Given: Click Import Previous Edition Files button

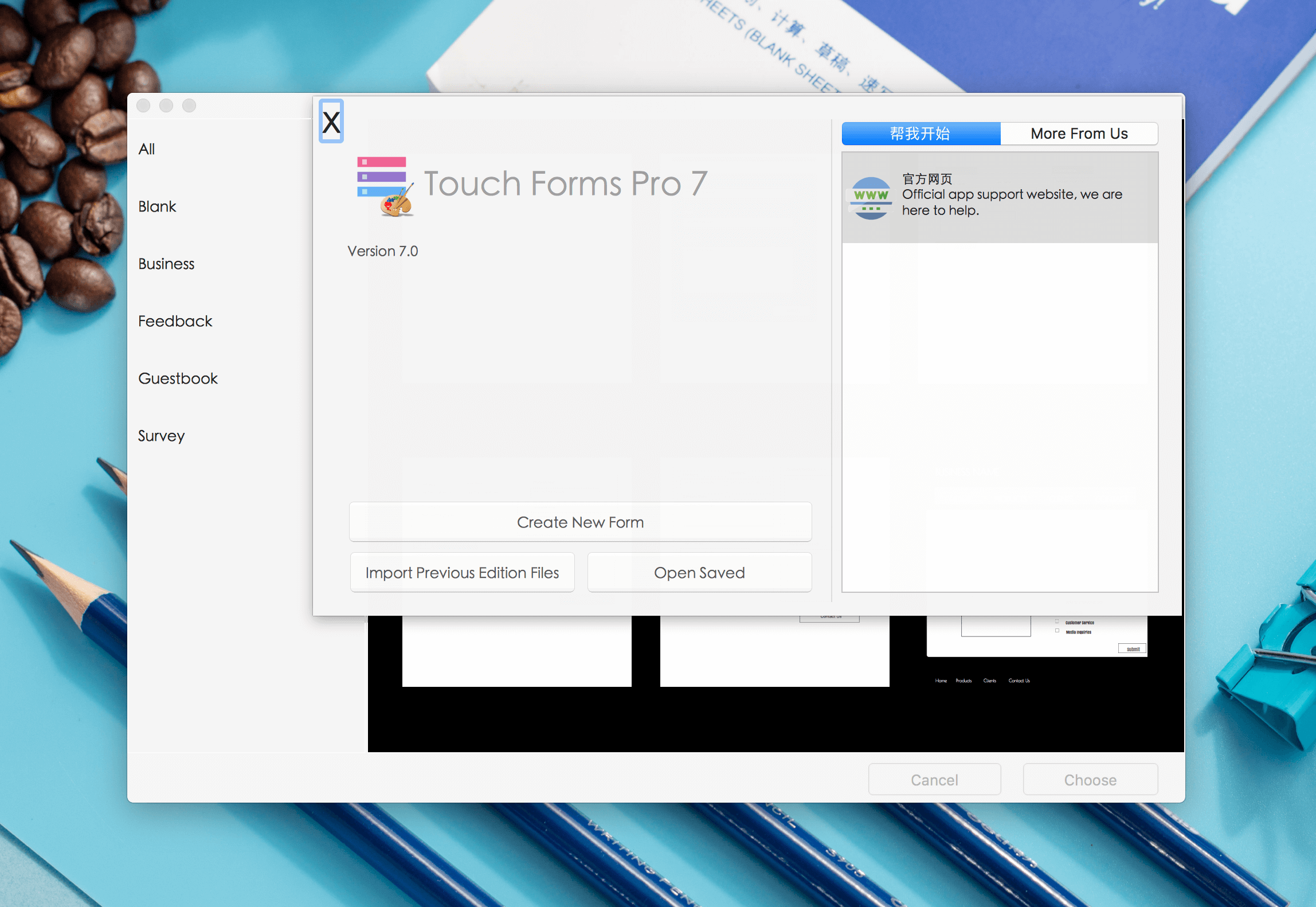Looking at the screenshot, I should coord(463,572).
